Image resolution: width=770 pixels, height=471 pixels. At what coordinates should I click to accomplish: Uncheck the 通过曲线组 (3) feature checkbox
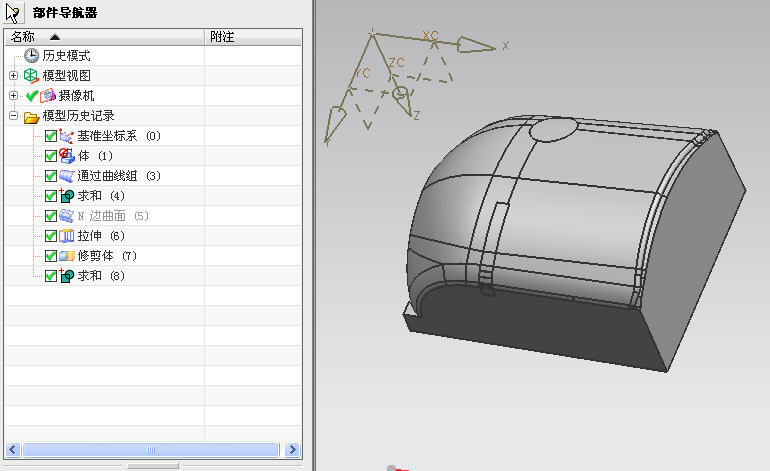[51, 176]
